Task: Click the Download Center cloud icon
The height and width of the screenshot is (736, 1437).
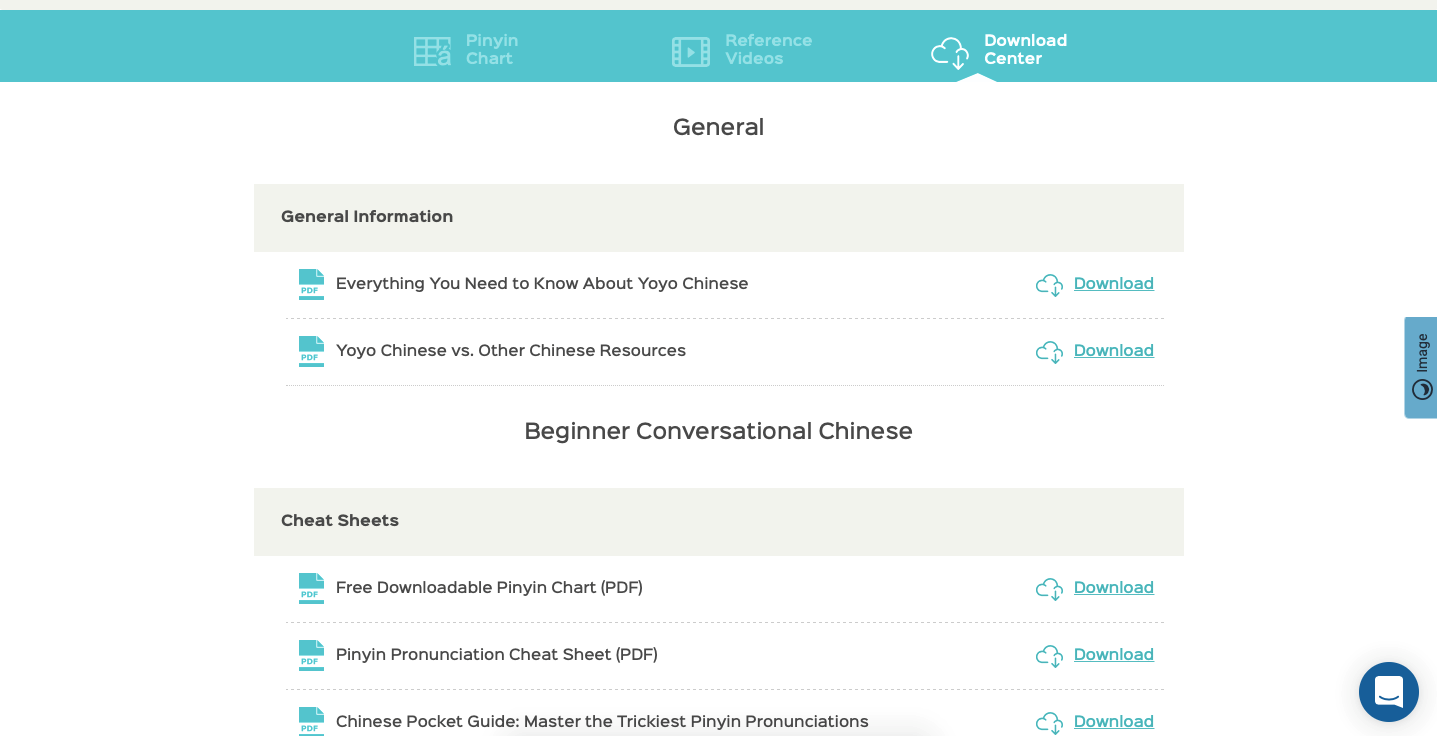Action: coord(949,52)
